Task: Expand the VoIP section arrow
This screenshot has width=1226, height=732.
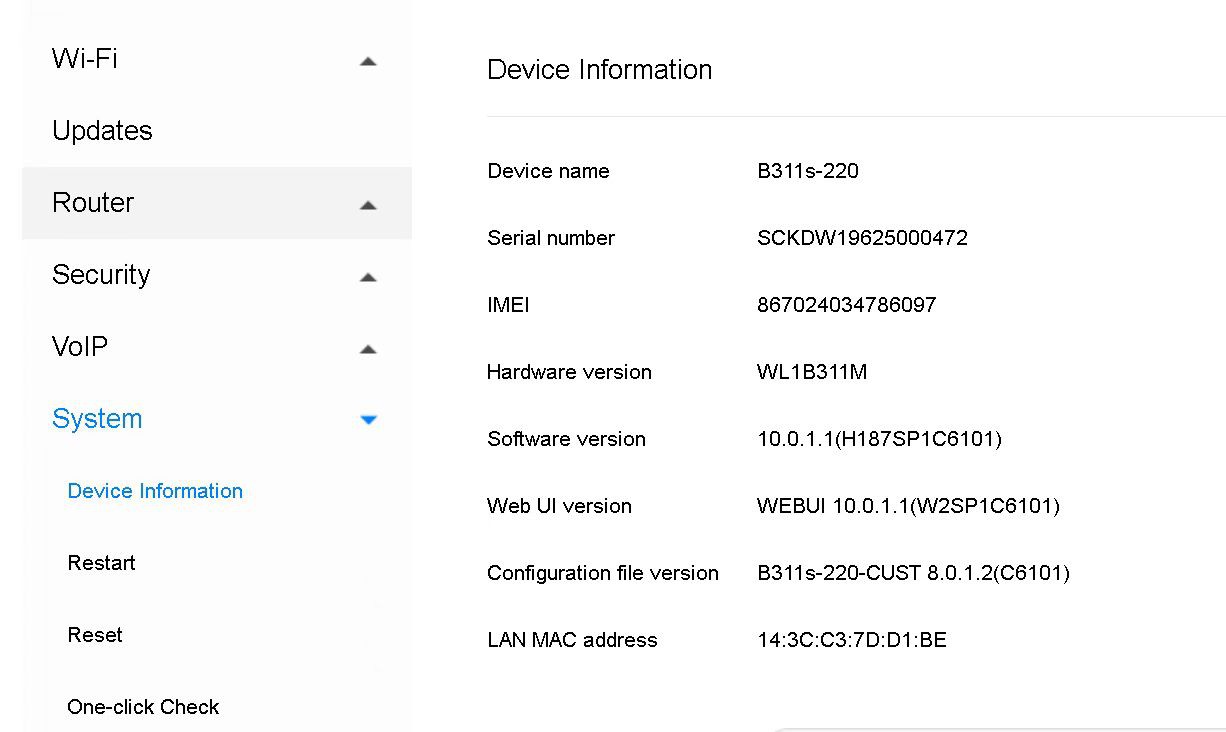Action: click(x=368, y=349)
